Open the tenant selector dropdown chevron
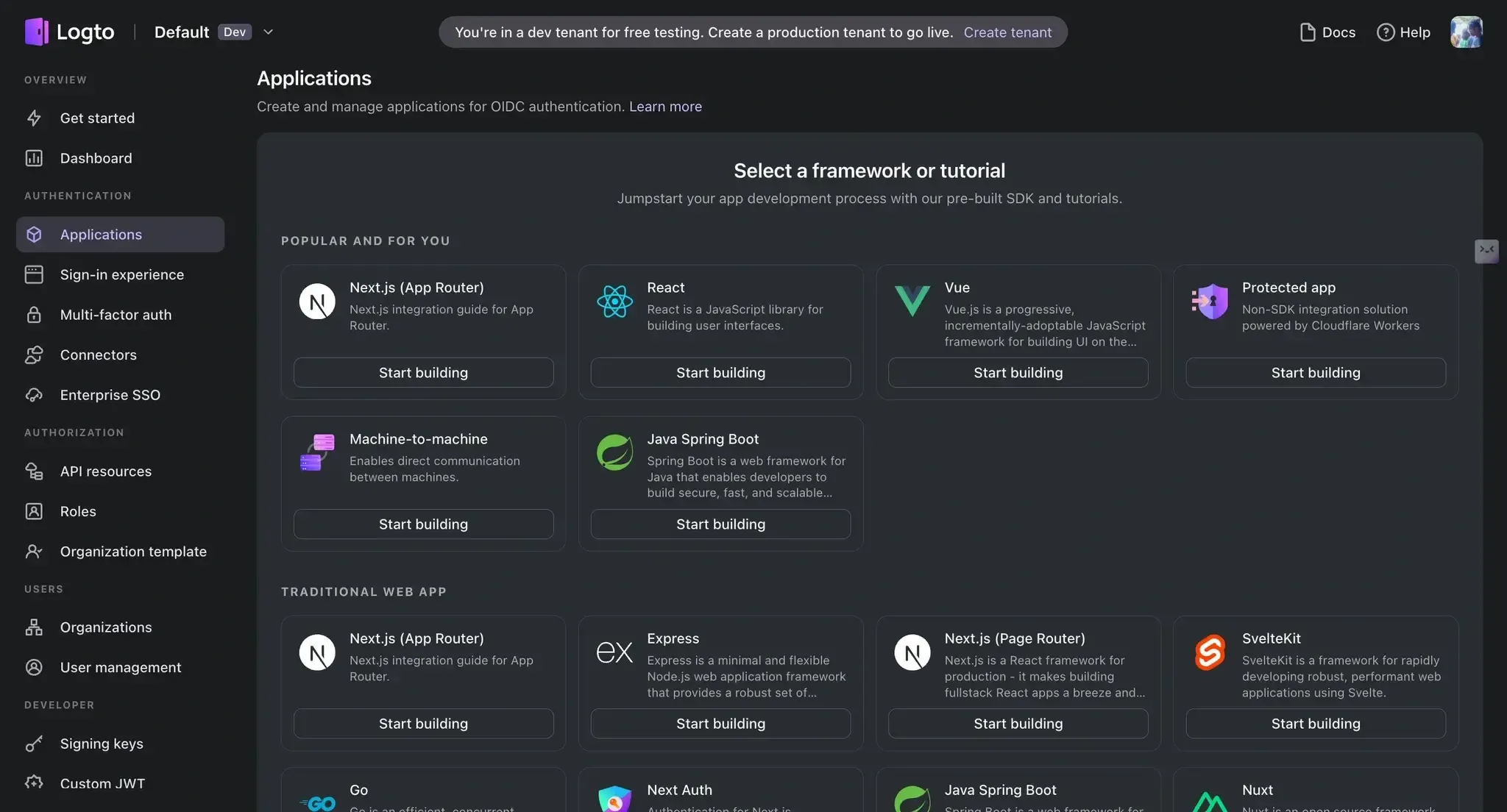The image size is (1507, 812). (x=268, y=32)
